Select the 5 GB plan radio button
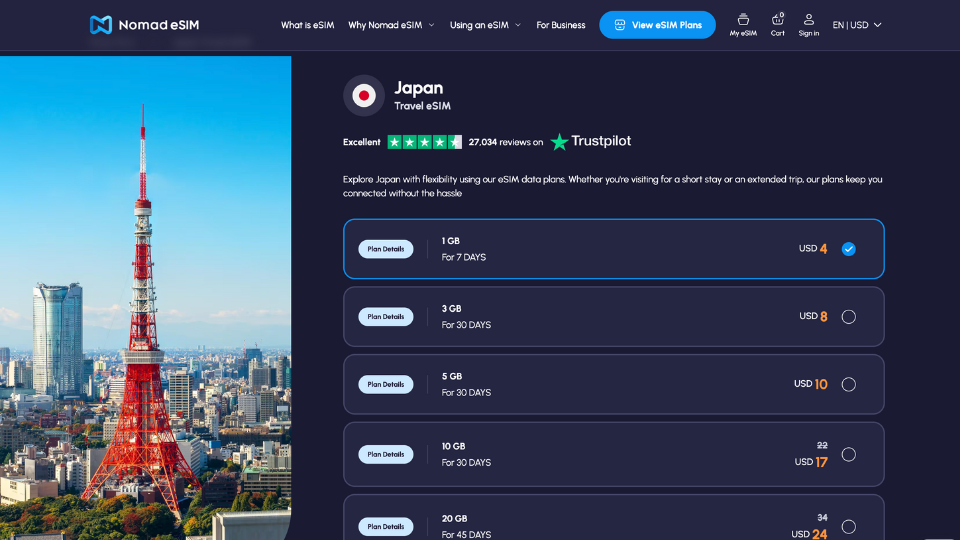The height and width of the screenshot is (540, 960). click(x=848, y=384)
